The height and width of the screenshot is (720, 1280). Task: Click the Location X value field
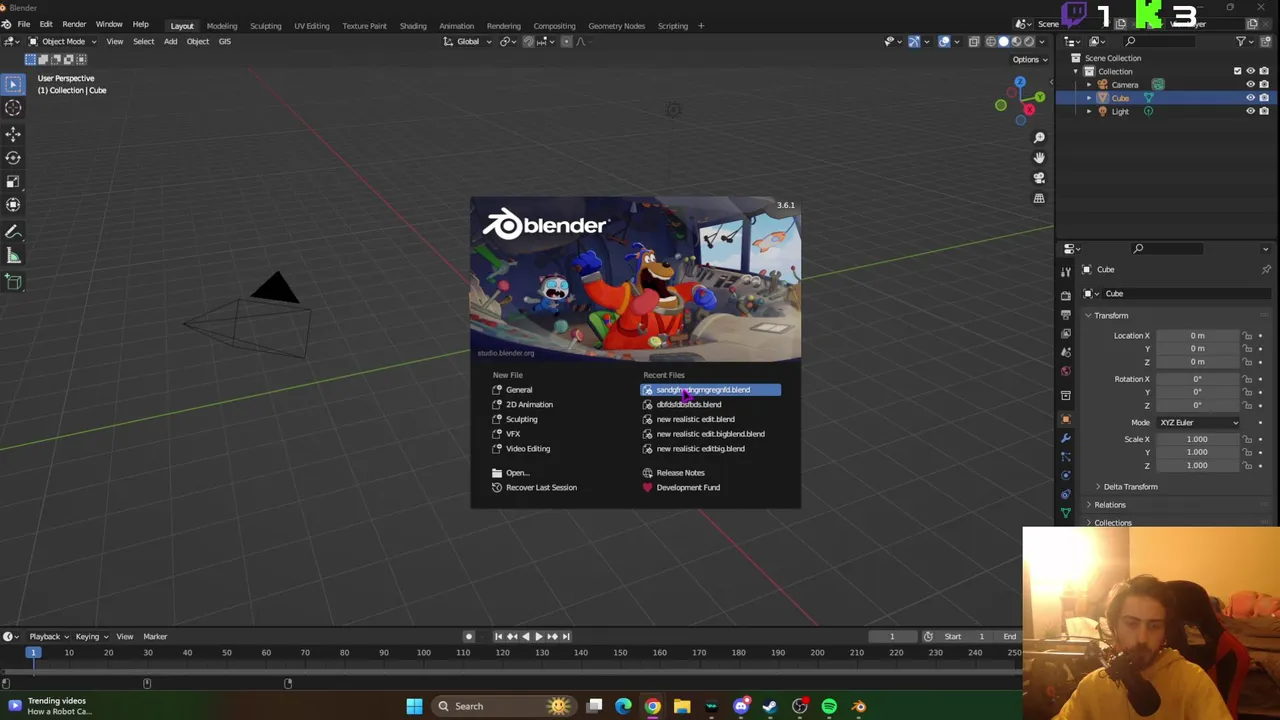pyautogui.click(x=1197, y=336)
